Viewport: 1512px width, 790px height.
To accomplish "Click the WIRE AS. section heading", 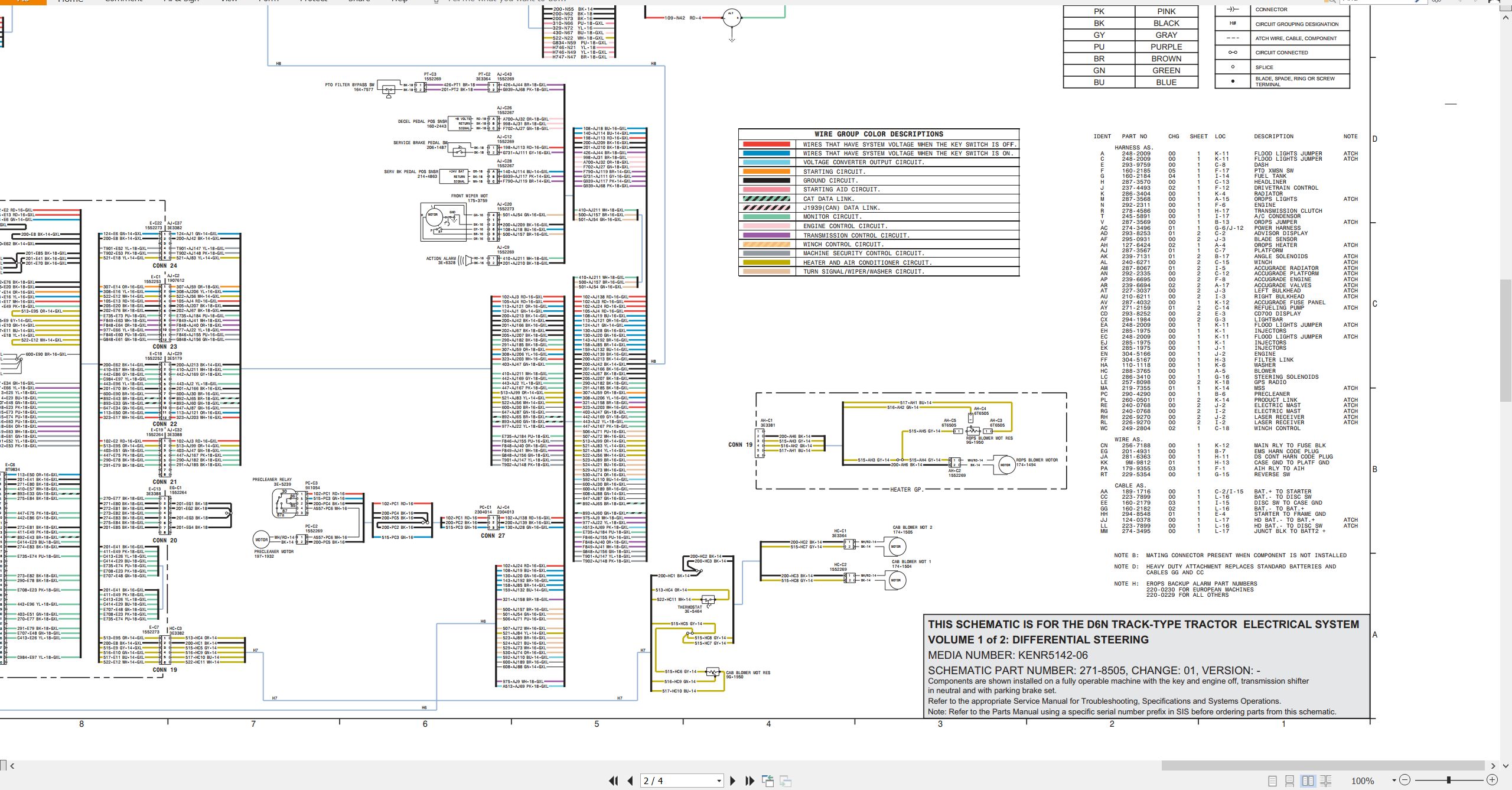I will [1129, 440].
